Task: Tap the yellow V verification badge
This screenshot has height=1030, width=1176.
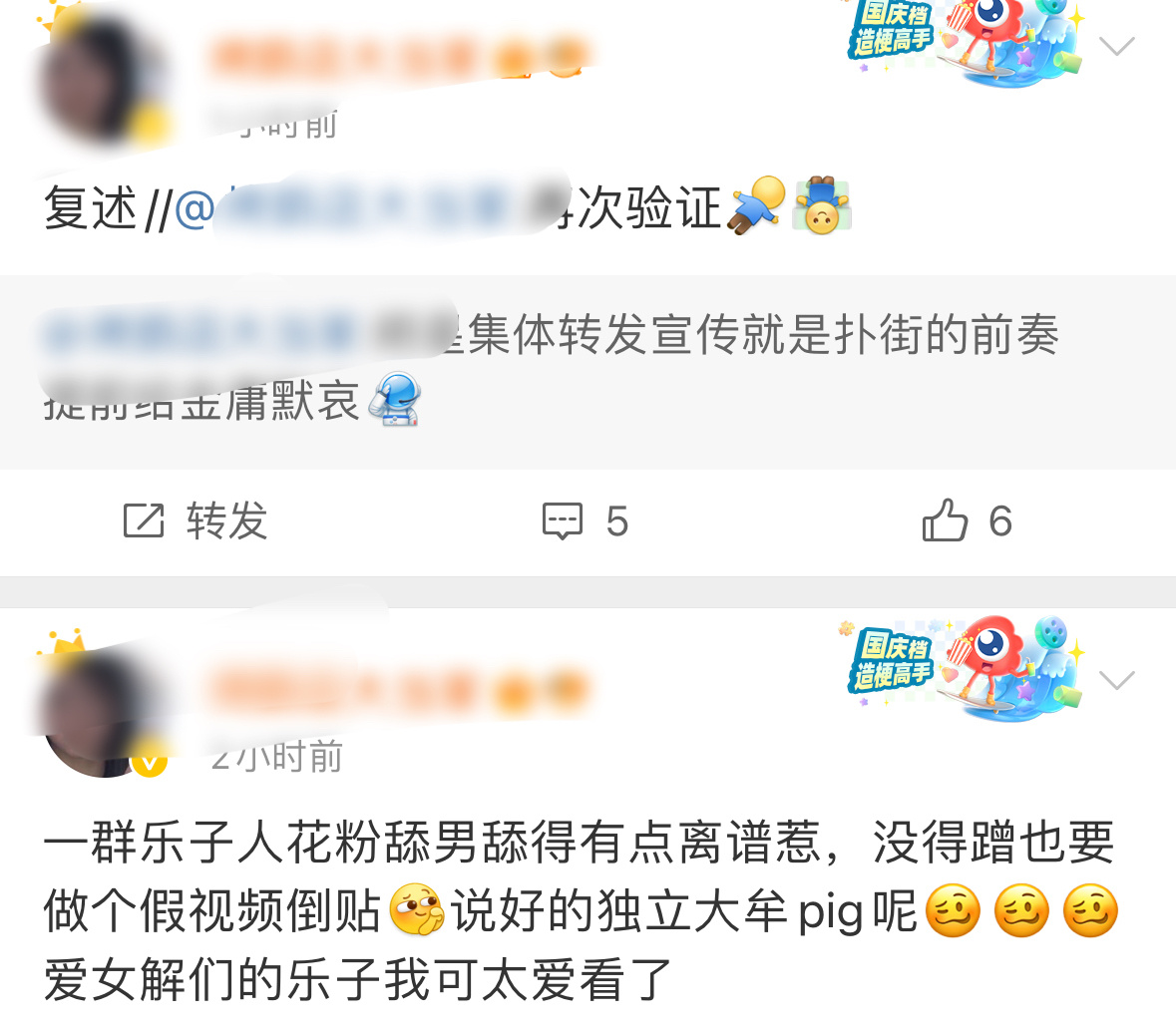Action: 150,760
